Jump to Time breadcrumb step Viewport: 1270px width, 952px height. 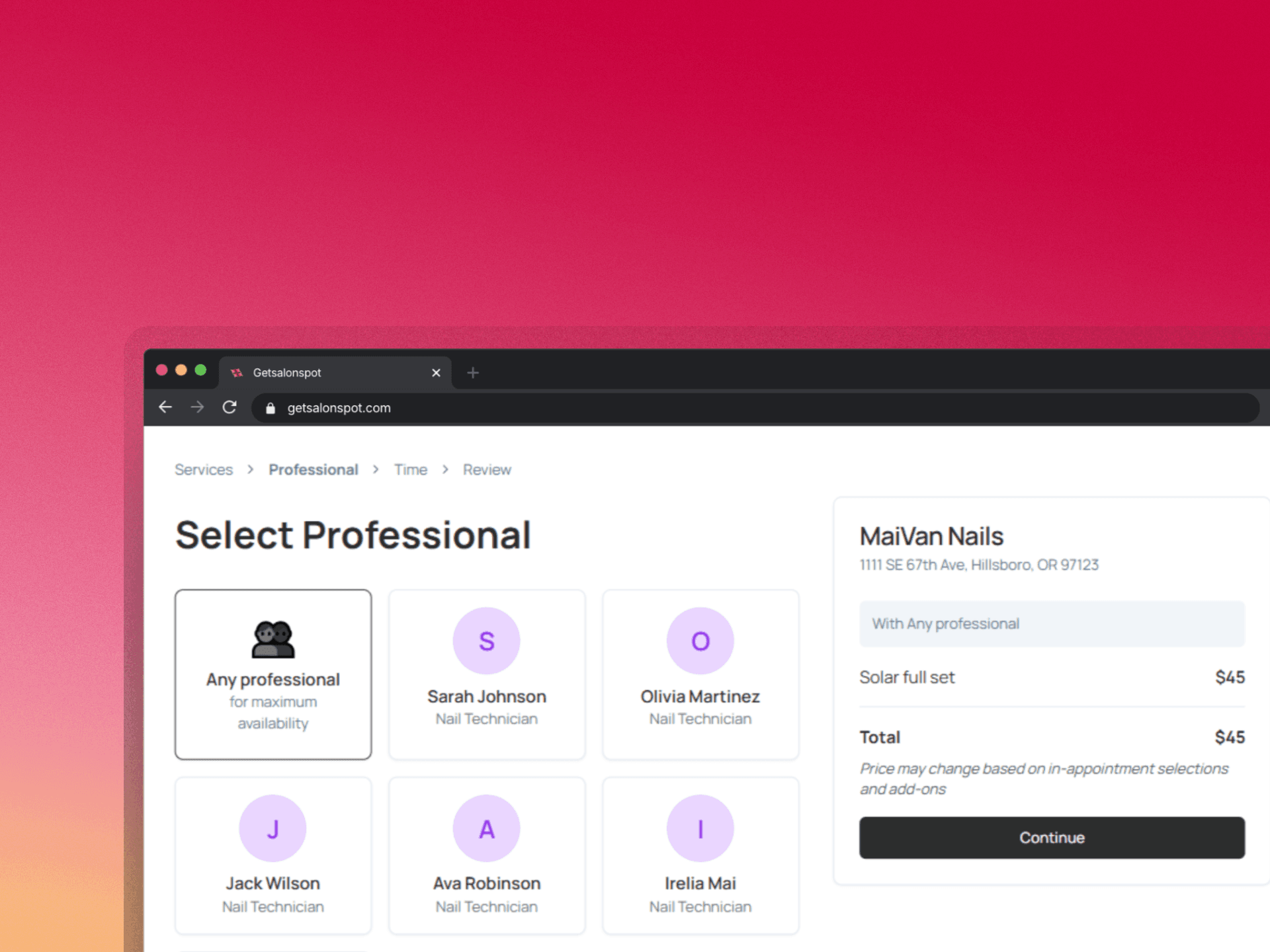point(410,470)
